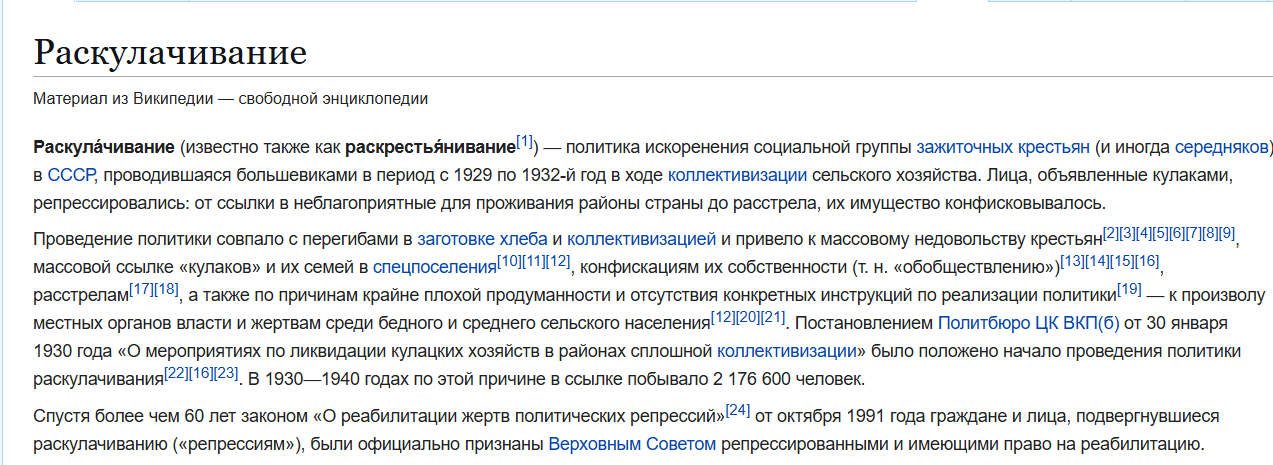1273x465 pixels.
Task: Click the Раскулачивание page heading
Action: click(x=170, y=52)
